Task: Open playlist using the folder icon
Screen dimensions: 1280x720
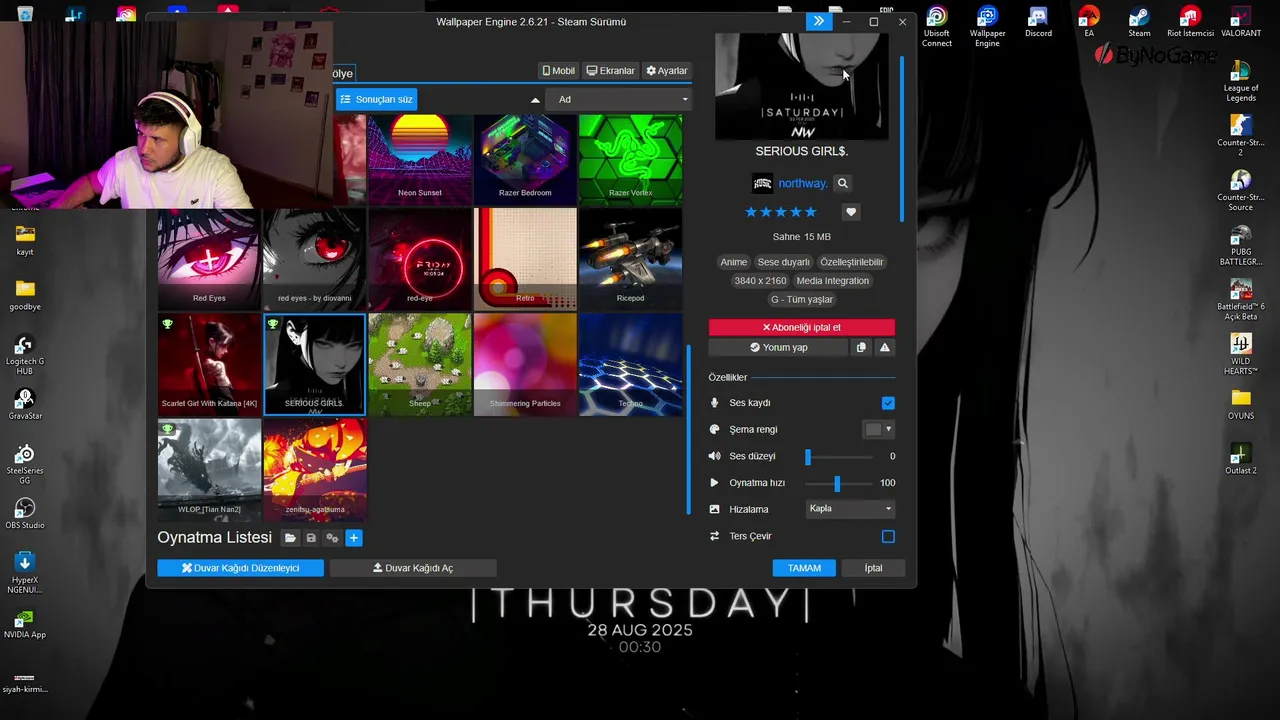Action: (x=290, y=538)
